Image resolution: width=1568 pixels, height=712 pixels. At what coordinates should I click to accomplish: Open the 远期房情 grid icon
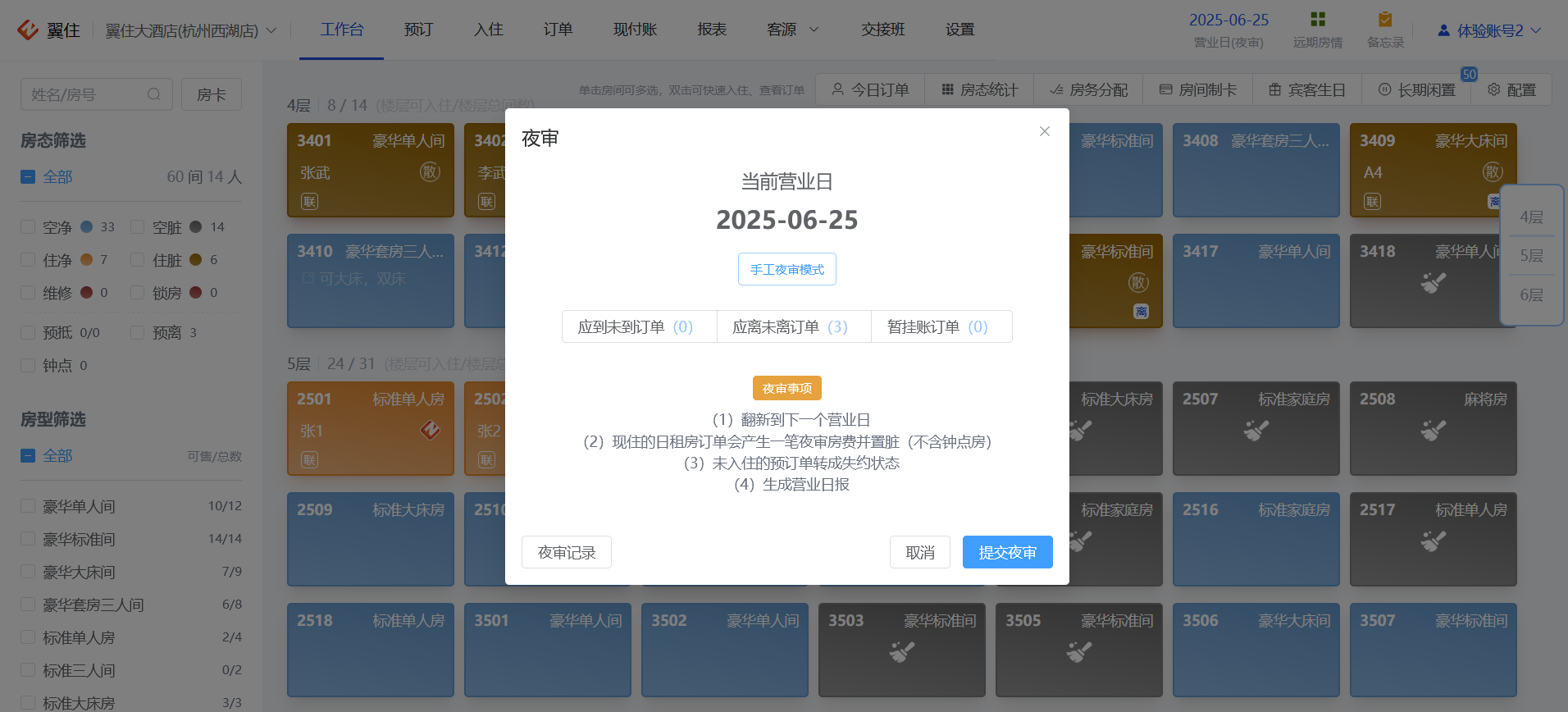[1318, 20]
